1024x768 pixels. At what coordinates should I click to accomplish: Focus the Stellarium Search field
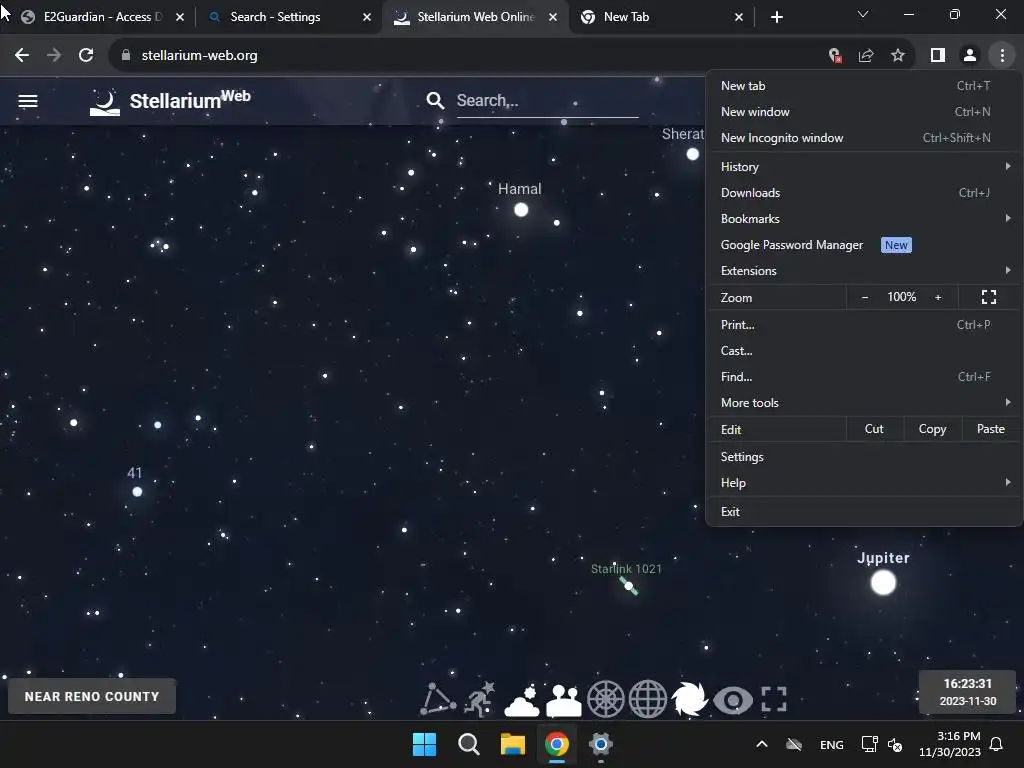point(547,101)
